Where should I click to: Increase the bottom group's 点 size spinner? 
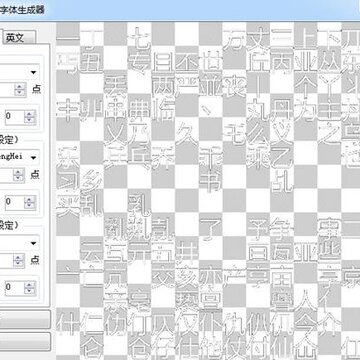click(x=19, y=257)
